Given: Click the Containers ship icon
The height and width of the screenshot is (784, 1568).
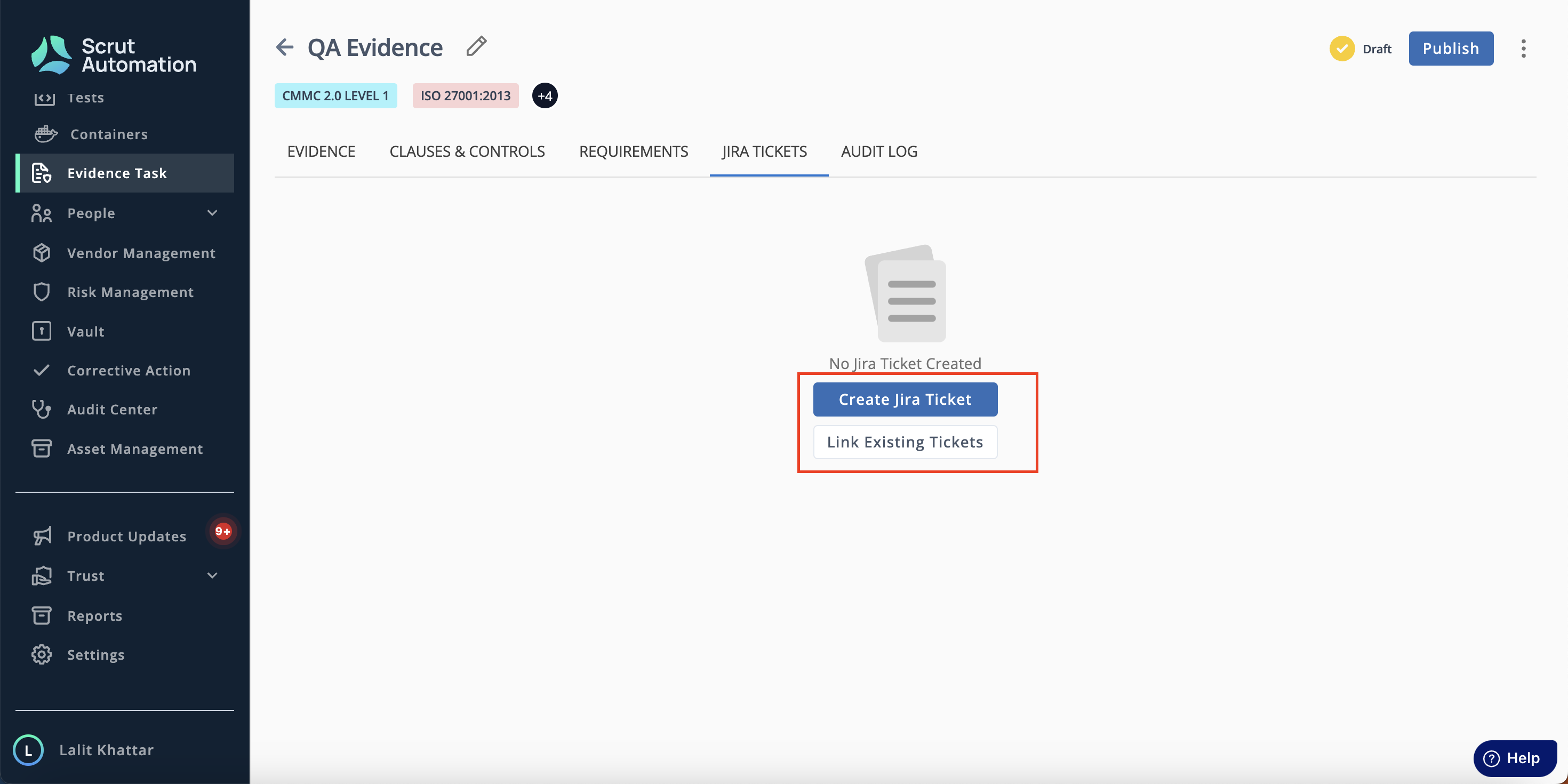Looking at the screenshot, I should pos(46,134).
